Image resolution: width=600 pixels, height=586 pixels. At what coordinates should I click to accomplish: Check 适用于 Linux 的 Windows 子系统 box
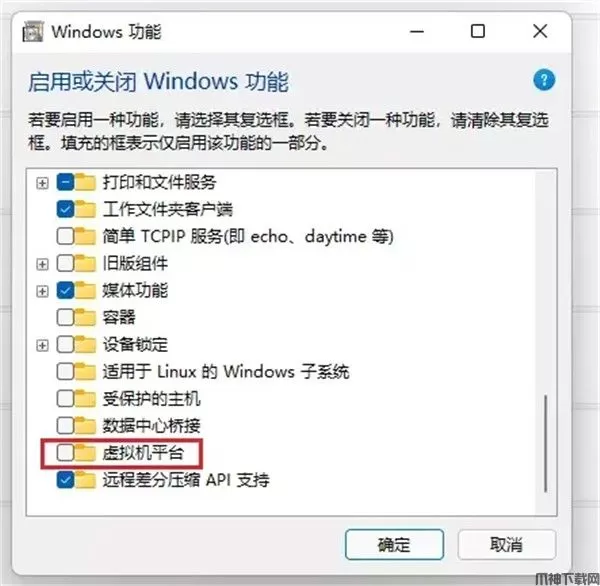[x=65, y=372]
